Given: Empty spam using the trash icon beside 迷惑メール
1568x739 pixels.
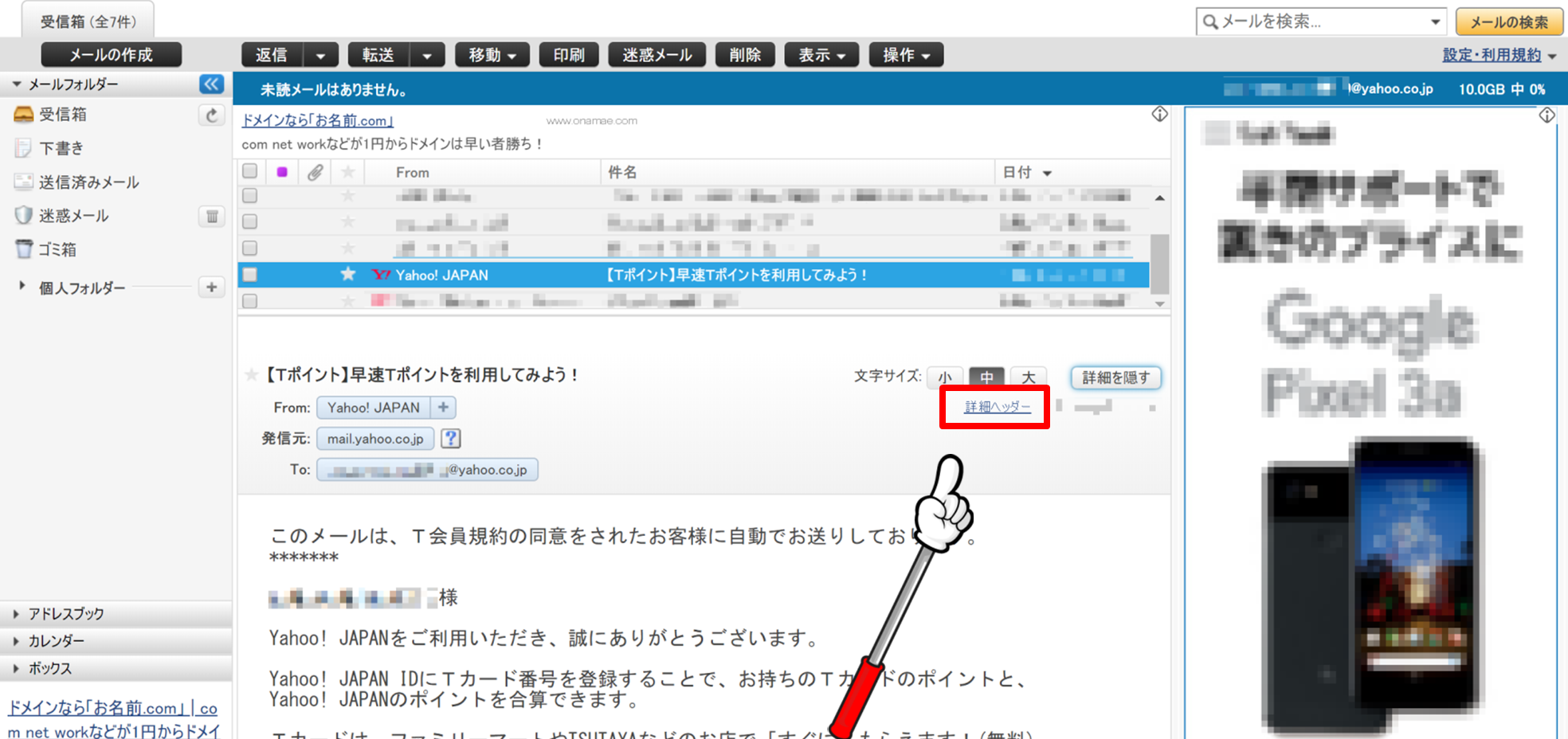Looking at the screenshot, I should coord(211,216).
